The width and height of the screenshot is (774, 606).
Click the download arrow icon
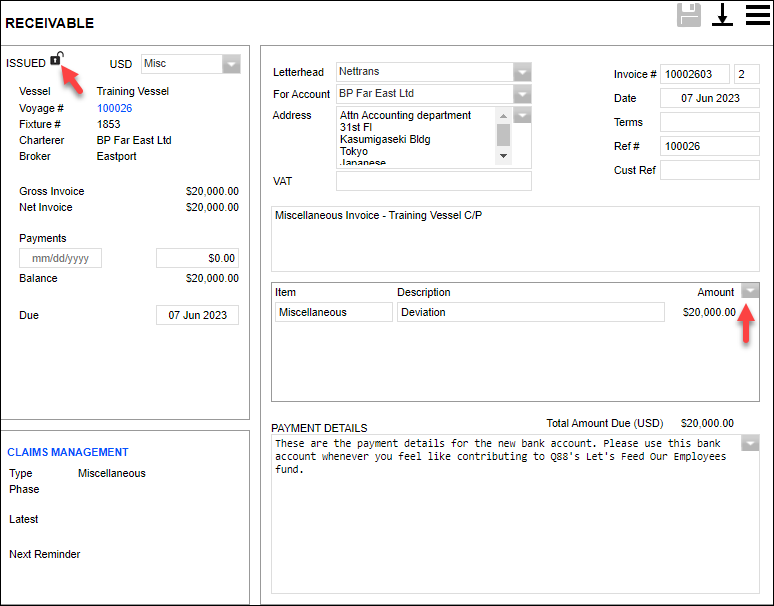pyautogui.click(x=722, y=15)
